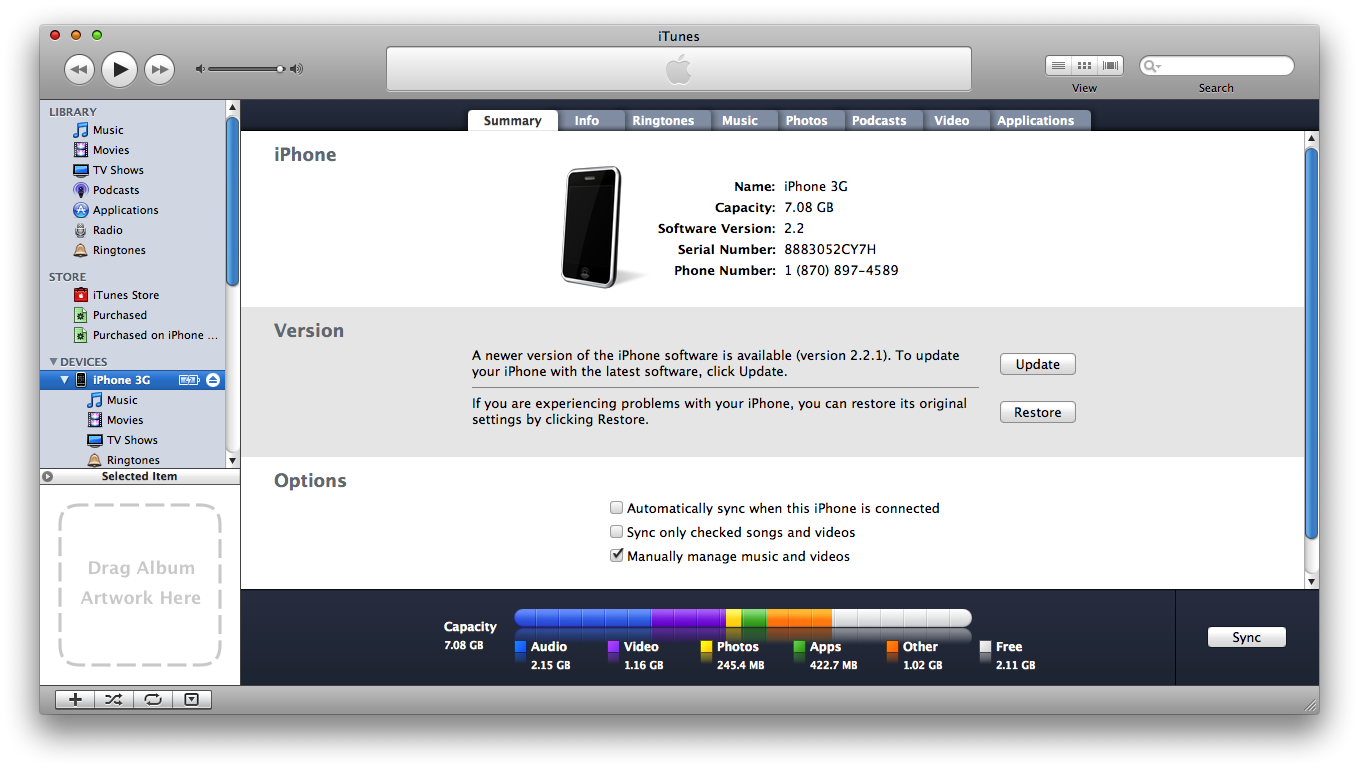The width and height of the screenshot is (1359, 769).
Task: Click the high-volume speaker icon
Action: click(x=297, y=69)
